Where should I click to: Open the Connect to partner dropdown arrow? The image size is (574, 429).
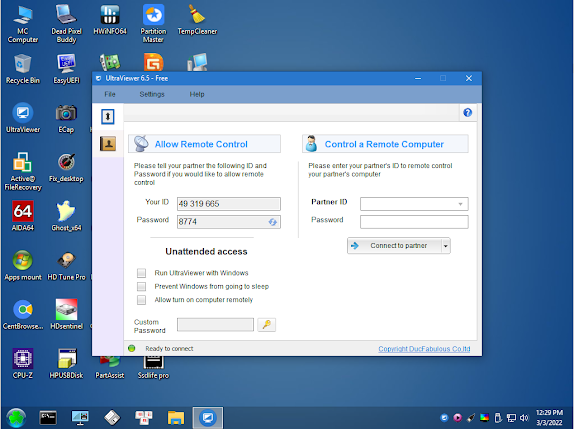[x=446, y=246]
